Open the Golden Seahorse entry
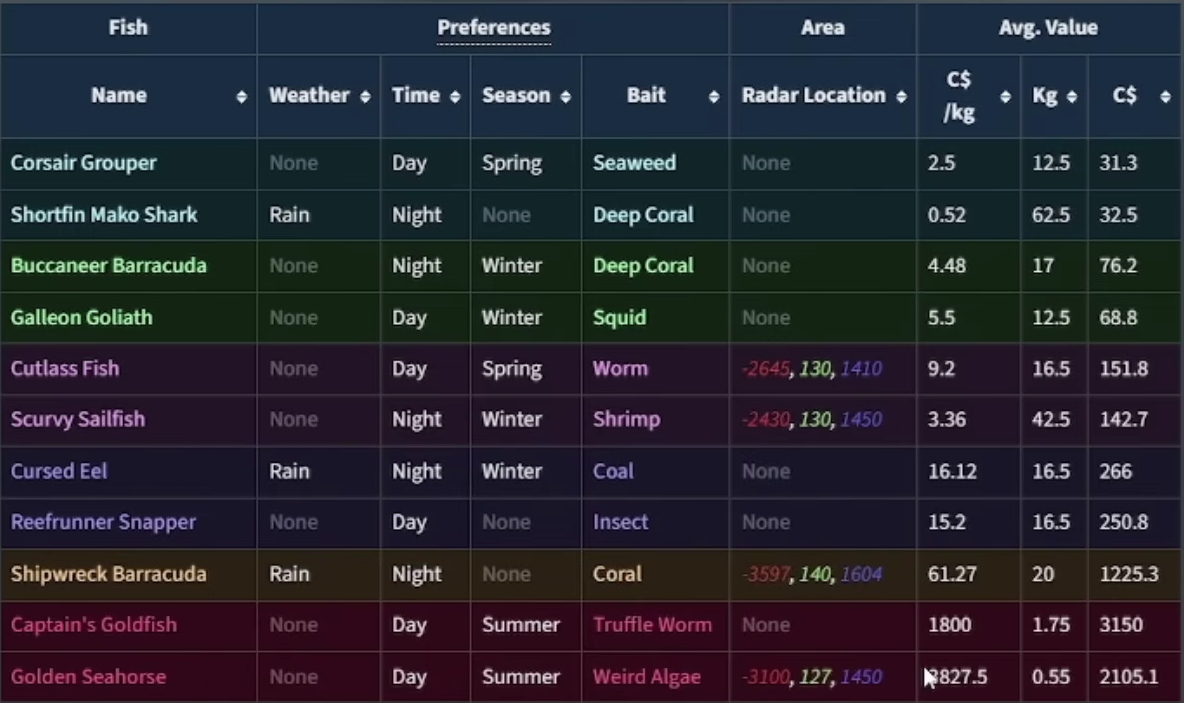Image resolution: width=1184 pixels, height=703 pixels. 88,677
